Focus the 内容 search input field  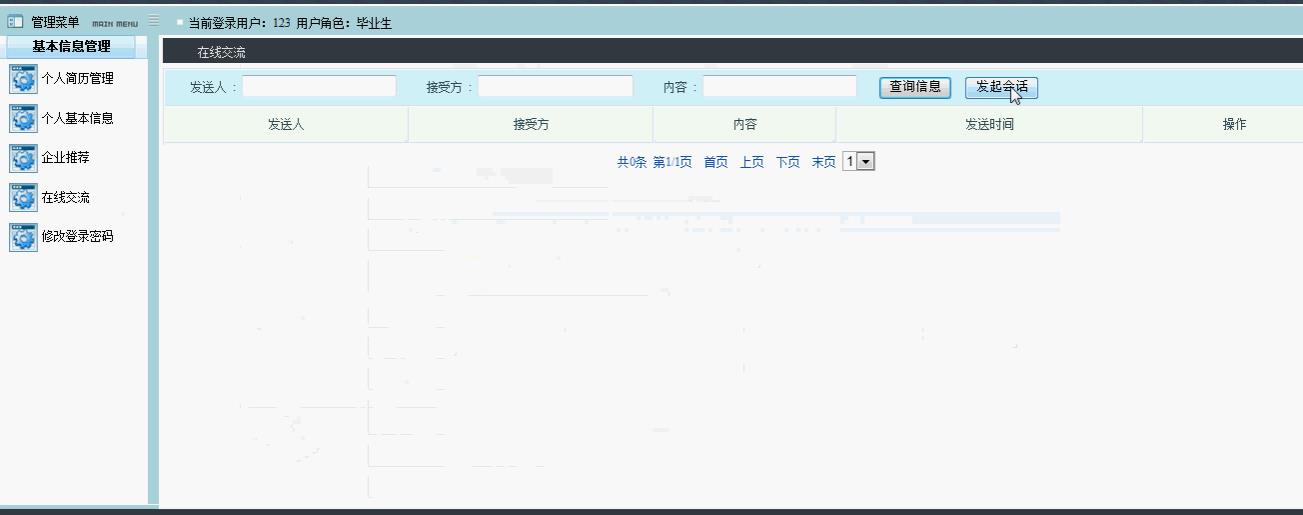point(780,87)
